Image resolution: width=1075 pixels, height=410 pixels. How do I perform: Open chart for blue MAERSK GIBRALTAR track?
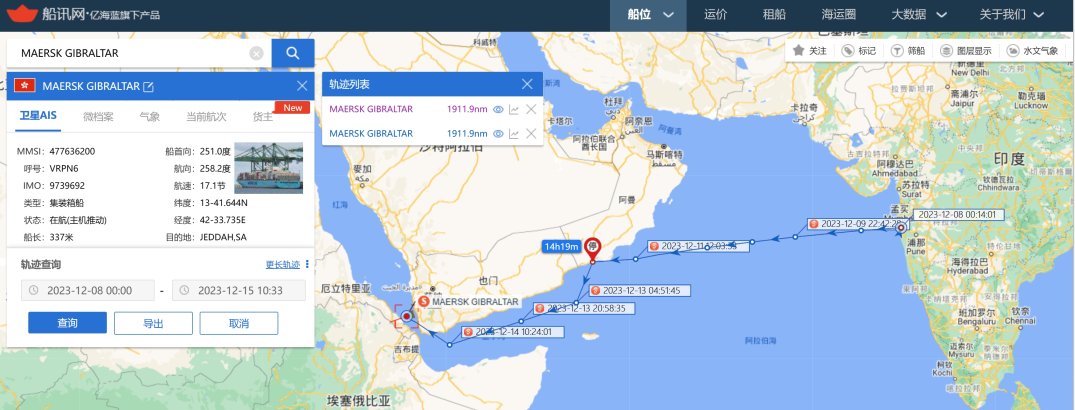[514, 134]
